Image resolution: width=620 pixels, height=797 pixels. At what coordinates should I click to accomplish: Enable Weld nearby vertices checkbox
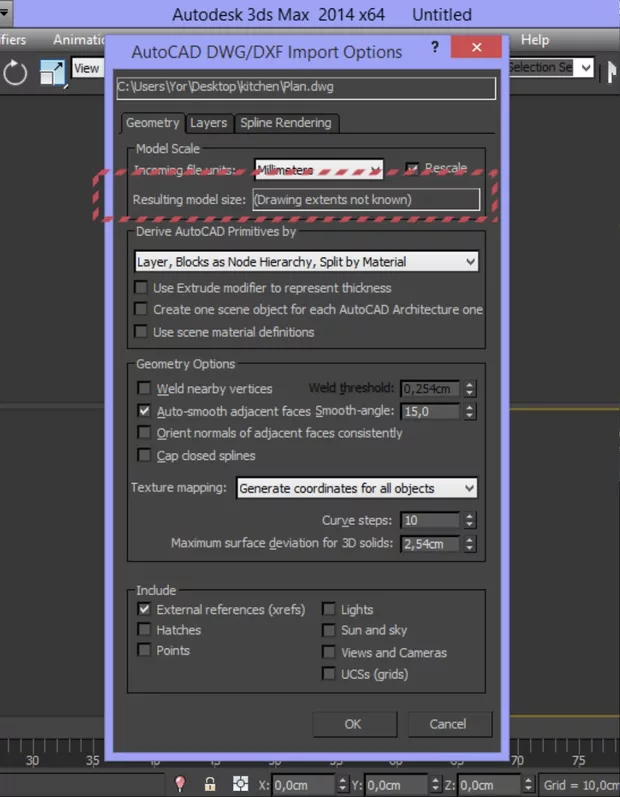[x=144, y=388]
